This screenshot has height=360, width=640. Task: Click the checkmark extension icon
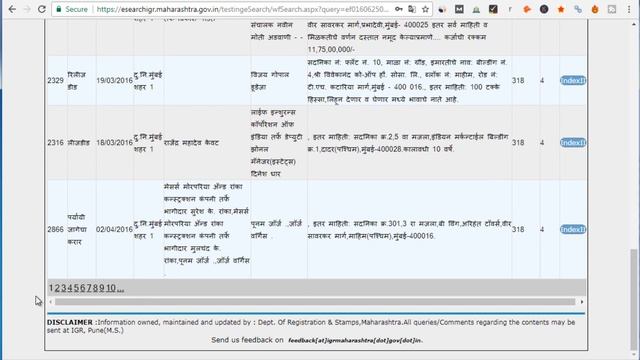[493, 9]
